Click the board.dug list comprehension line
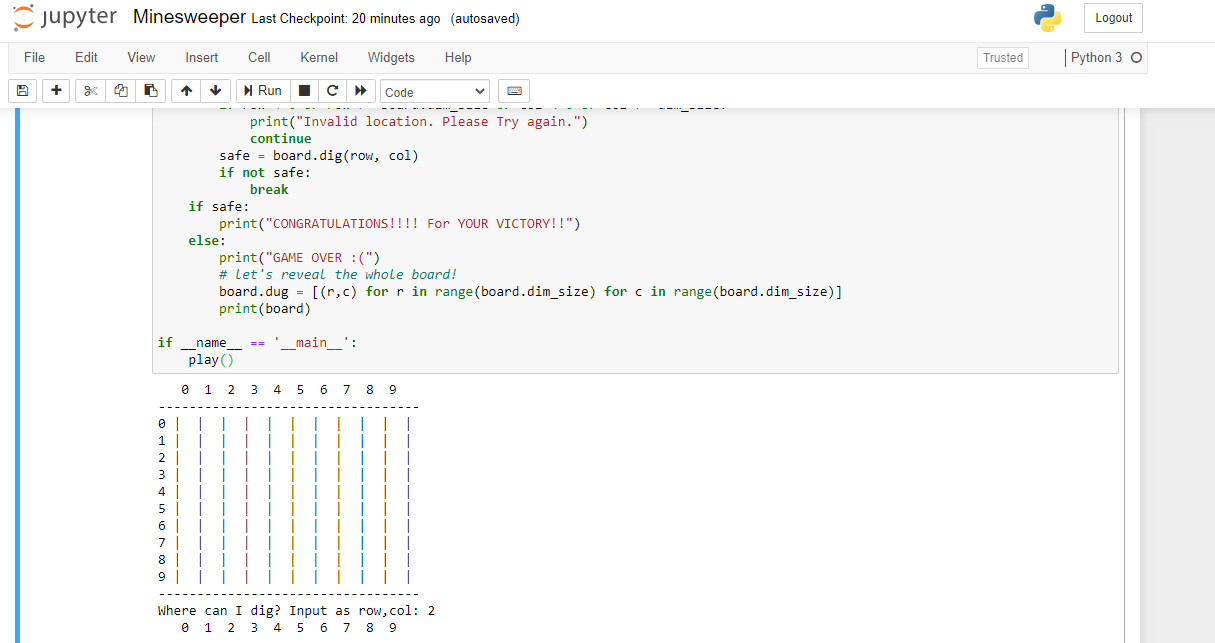 coord(530,291)
